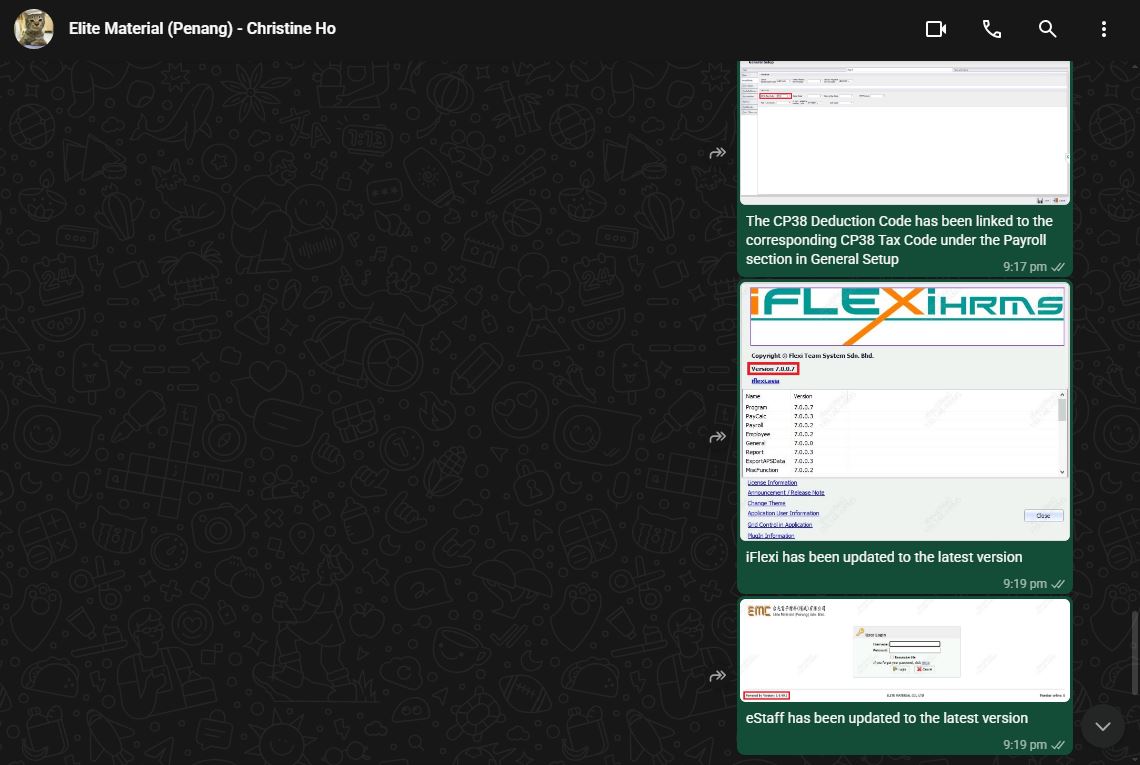1140x765 pixels.
Task: Click the chat scrollbar thumb
Action: point(1134,652)
